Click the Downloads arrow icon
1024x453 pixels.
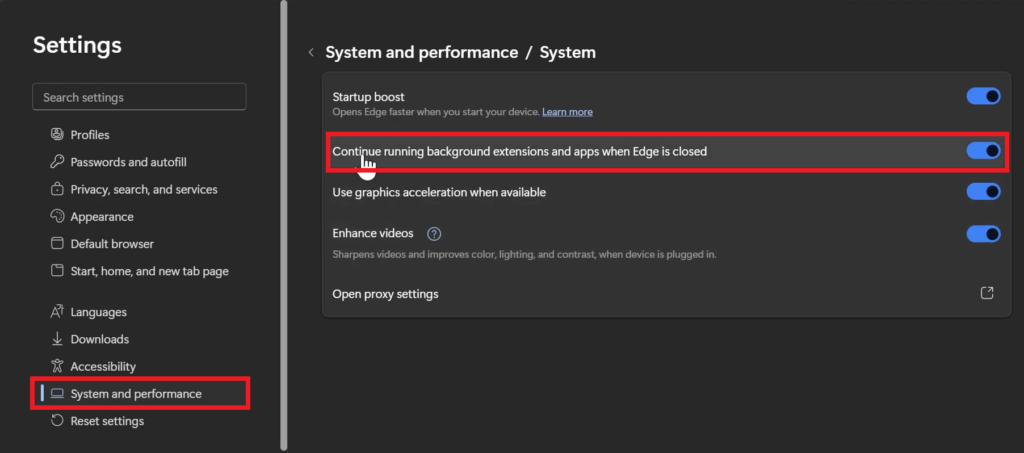(57, 339)
